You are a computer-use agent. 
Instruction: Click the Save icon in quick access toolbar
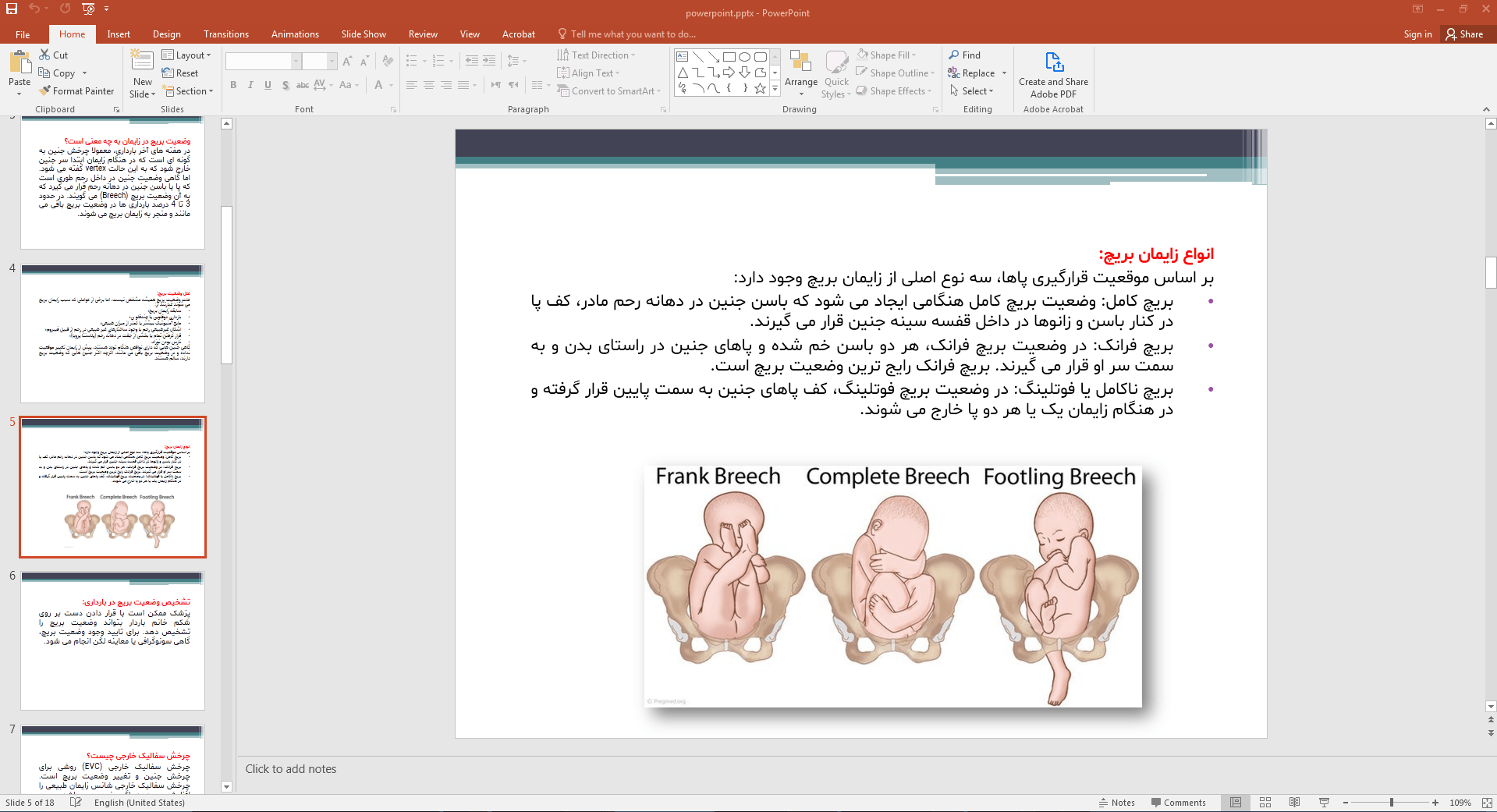(12, 9)
